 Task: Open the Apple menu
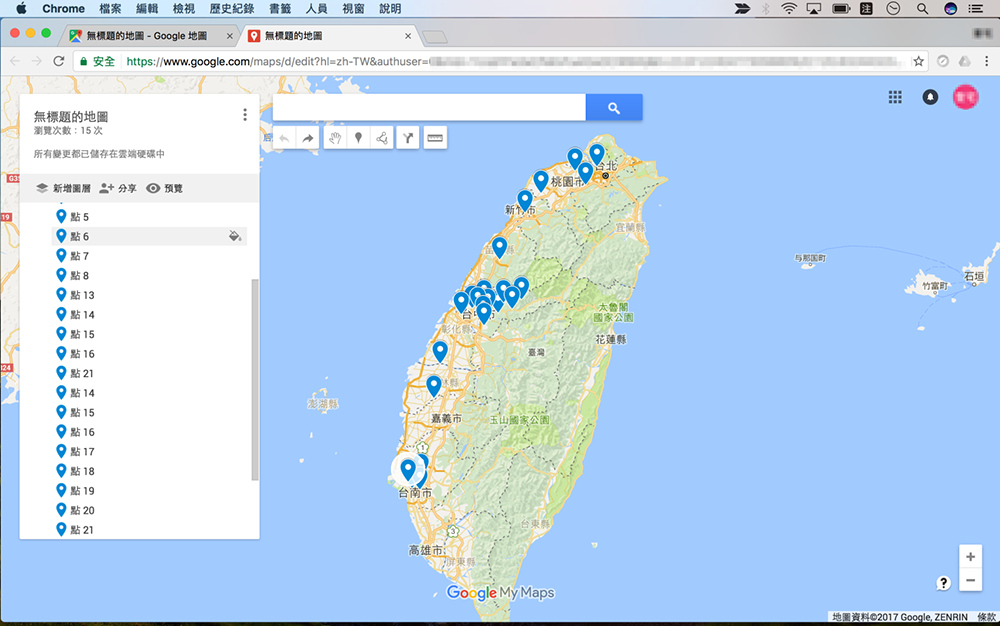coord(21,8)
